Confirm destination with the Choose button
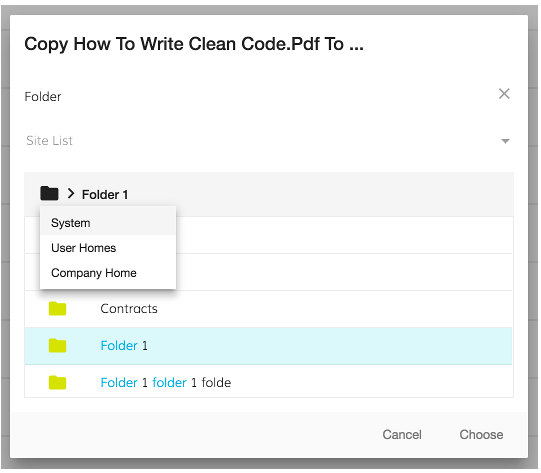 pyautogui.click(x=481, y=435)
